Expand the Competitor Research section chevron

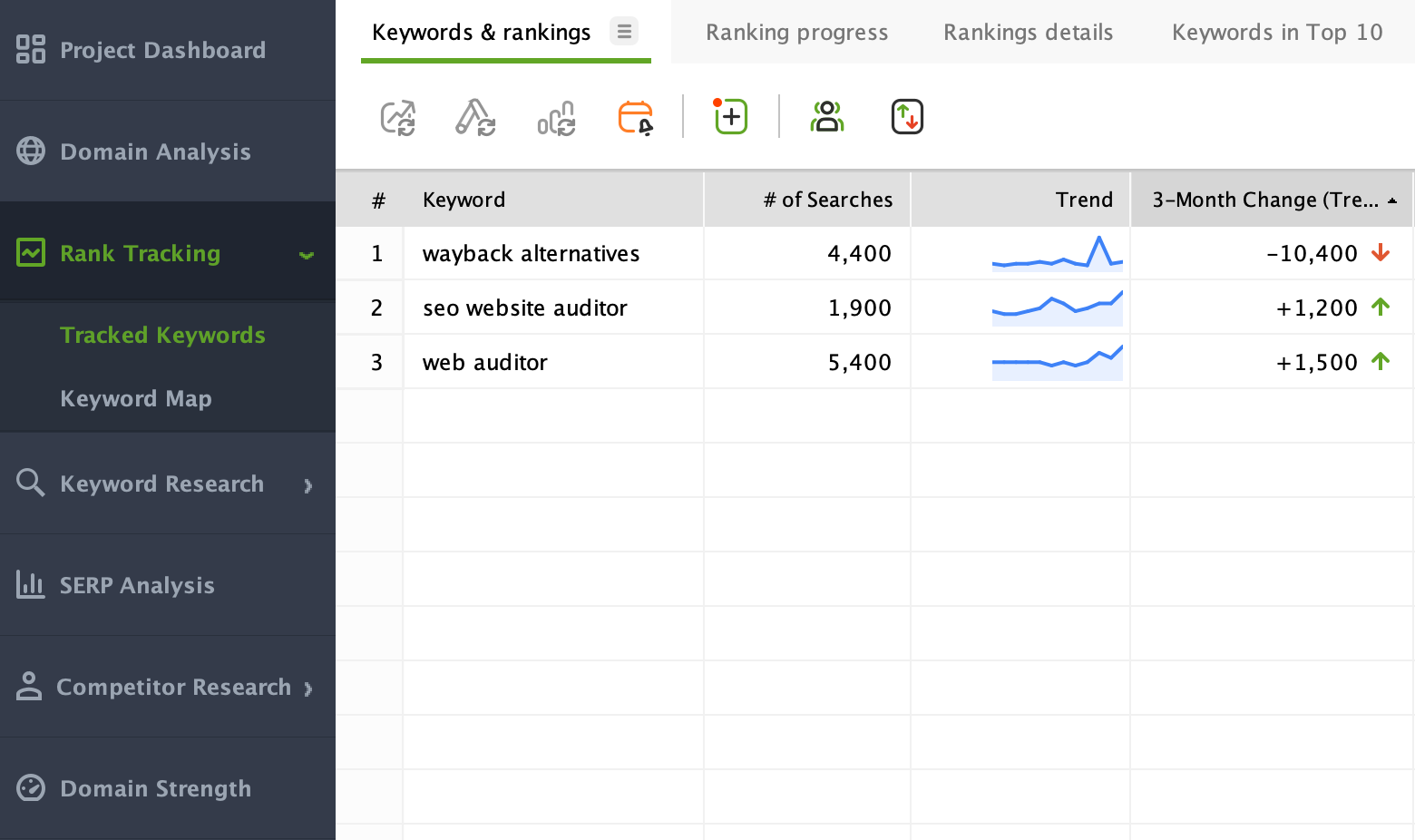[308, 689]
